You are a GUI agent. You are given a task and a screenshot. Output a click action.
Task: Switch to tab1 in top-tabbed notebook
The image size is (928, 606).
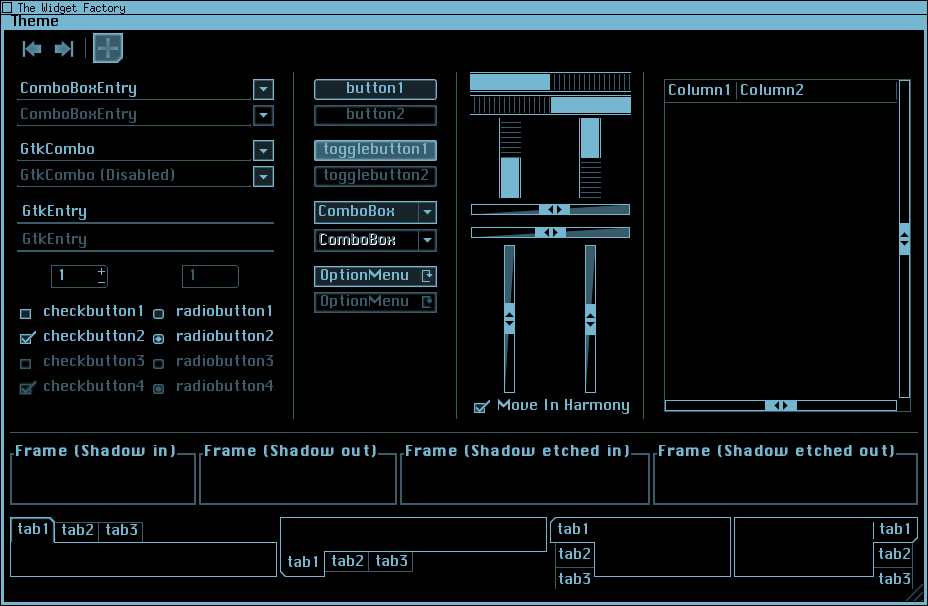[33, 529]
